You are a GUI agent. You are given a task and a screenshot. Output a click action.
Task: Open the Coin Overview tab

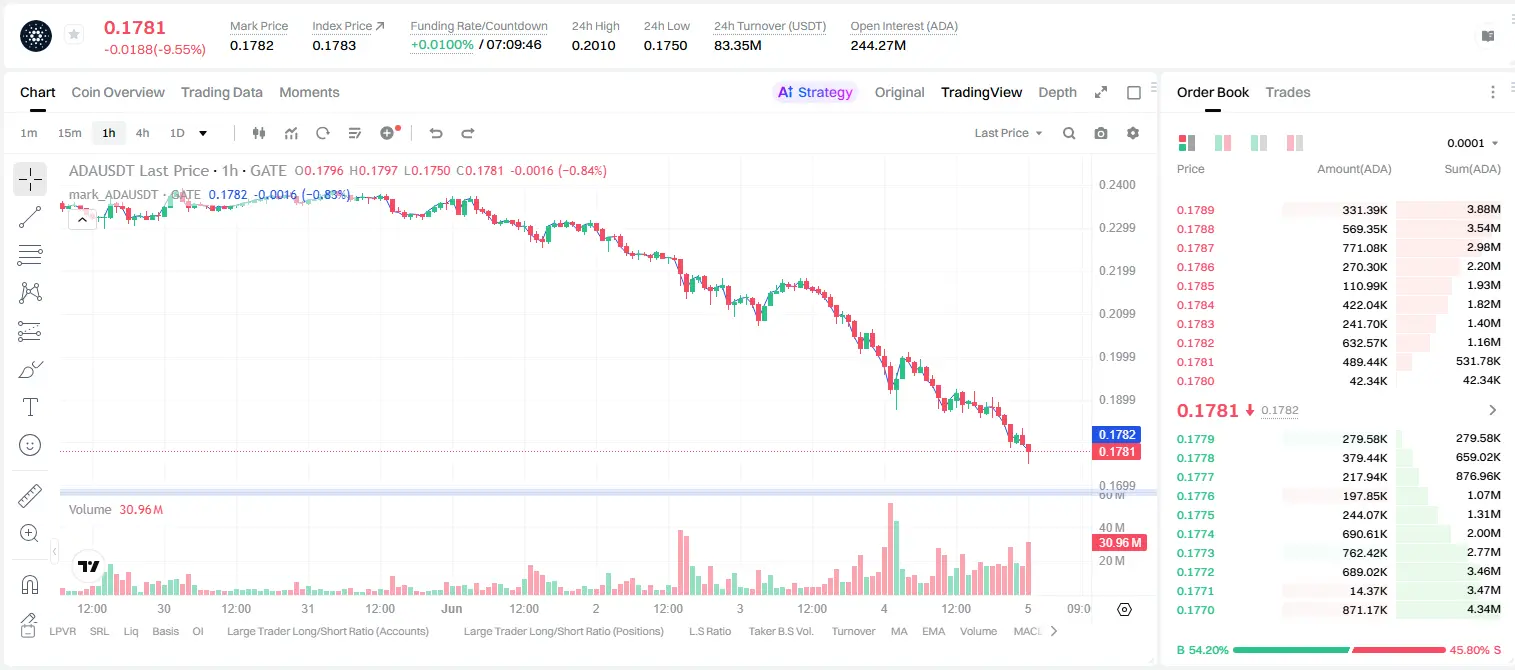pyautogui.click(x=118, y=92)
